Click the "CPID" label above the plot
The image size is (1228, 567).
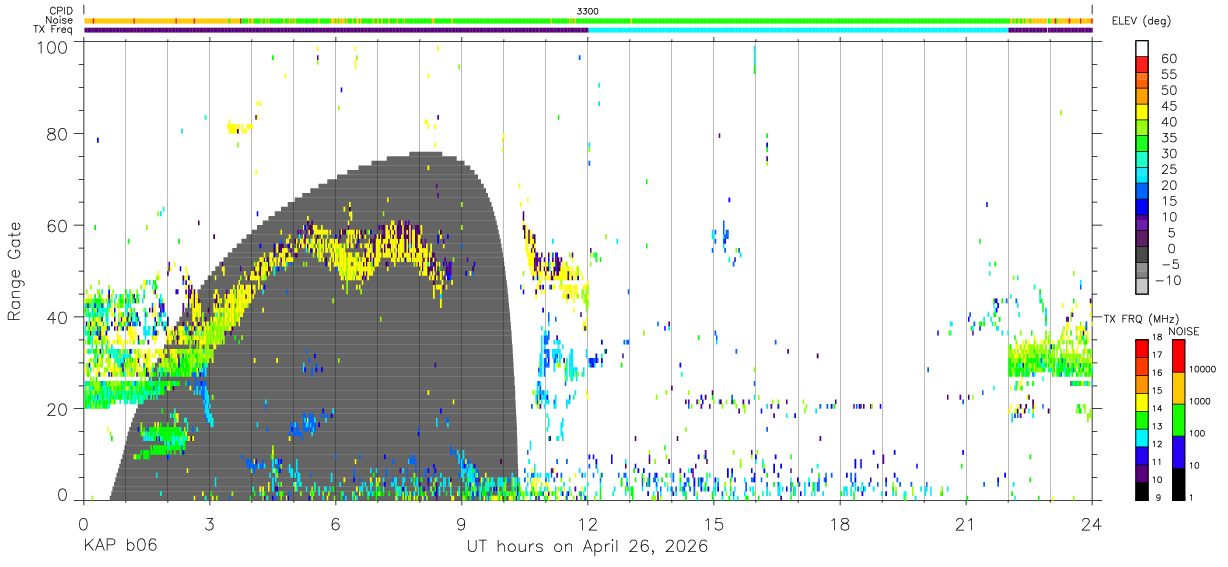[61, 11]
